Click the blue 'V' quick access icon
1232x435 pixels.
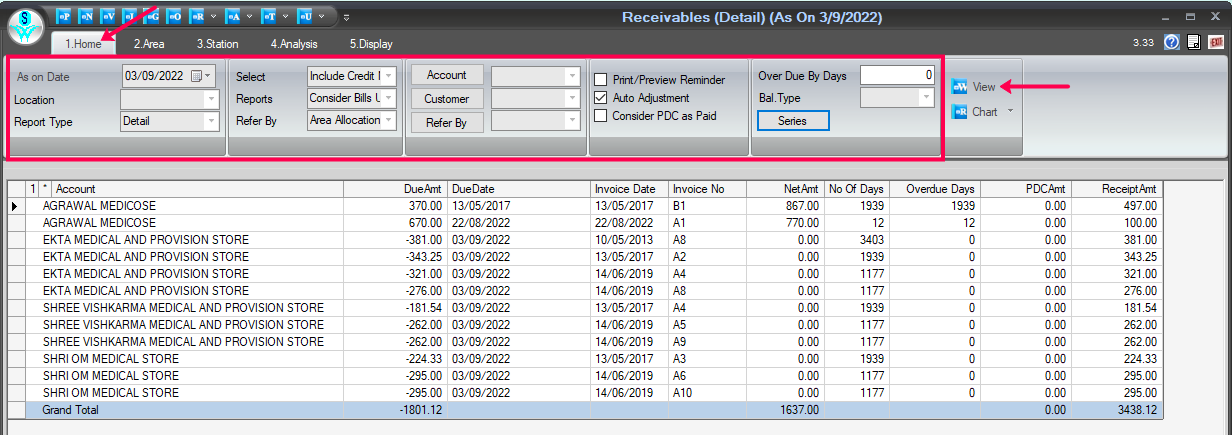(x=108, y=17)
